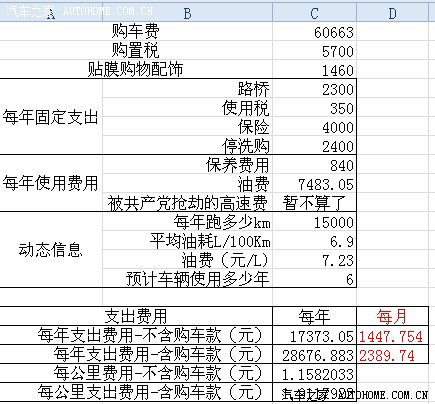
Task: Select column D header
Action: pyautogui.click(x=392, y=13)
